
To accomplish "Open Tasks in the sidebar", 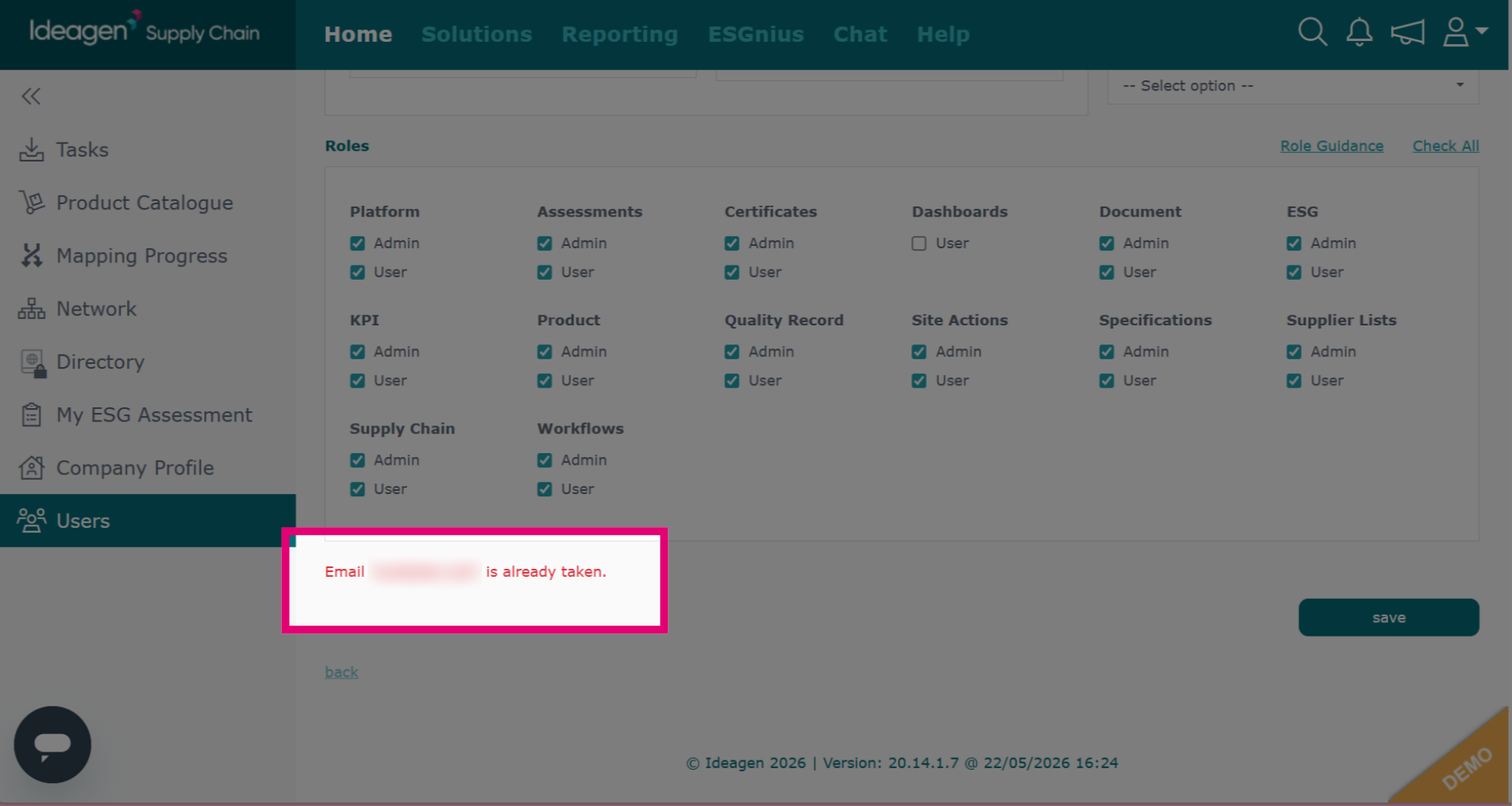I will pyautogui.click(x=148, y=150).
